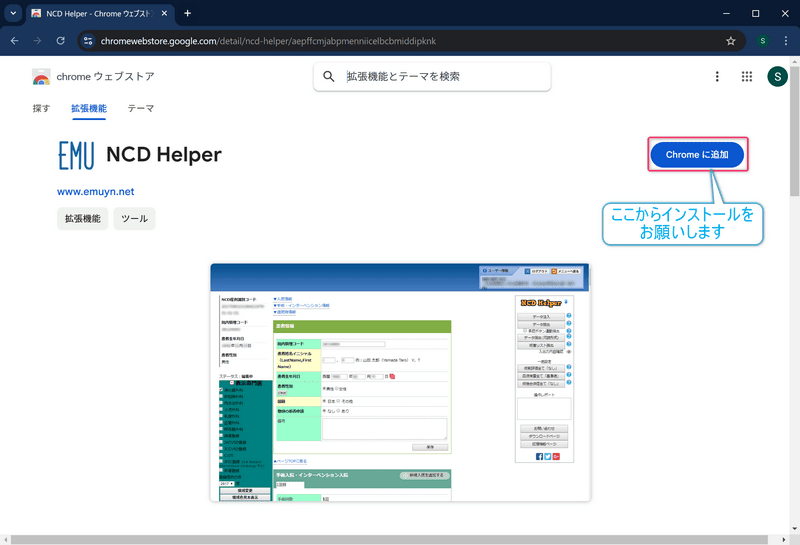The image size is (800, 545).
Task: Click the EMU extension logo
Action: (76, 155)
